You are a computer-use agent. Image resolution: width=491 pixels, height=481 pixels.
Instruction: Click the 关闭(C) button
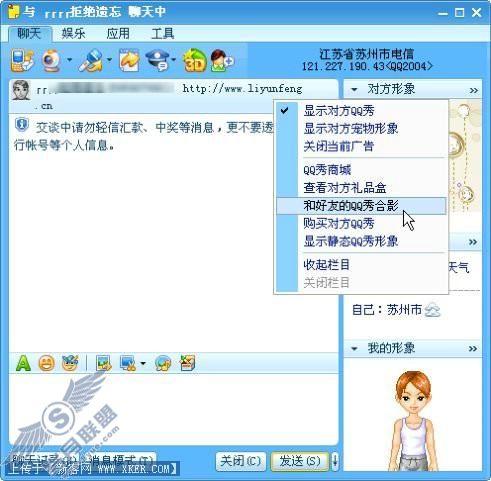[x=241, y=461]
